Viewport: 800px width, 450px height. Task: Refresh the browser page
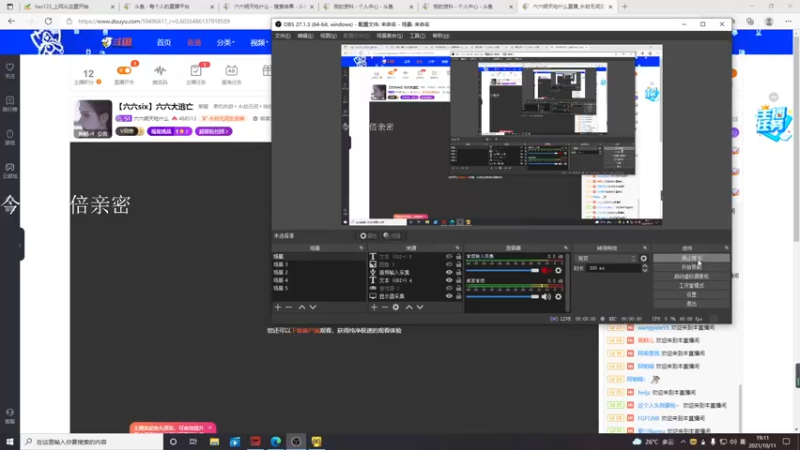pos(48,21)
